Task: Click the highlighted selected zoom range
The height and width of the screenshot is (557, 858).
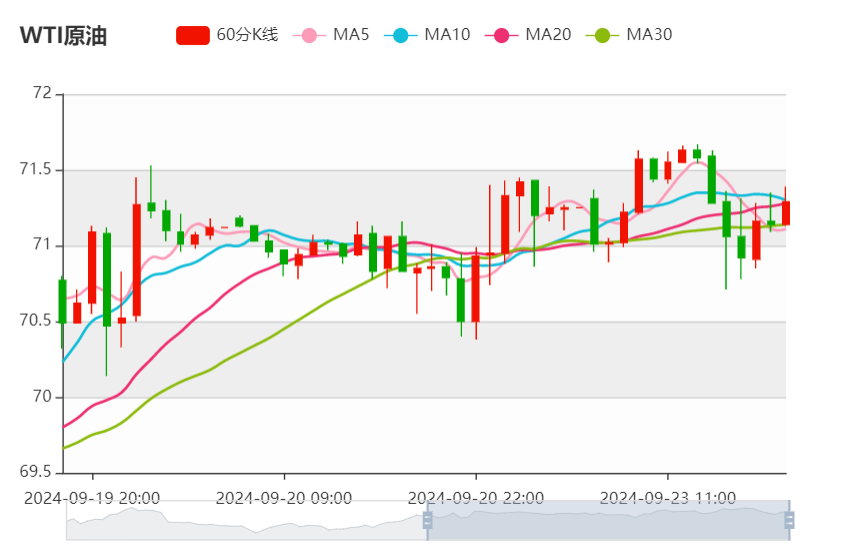Action: pos(608,520)
